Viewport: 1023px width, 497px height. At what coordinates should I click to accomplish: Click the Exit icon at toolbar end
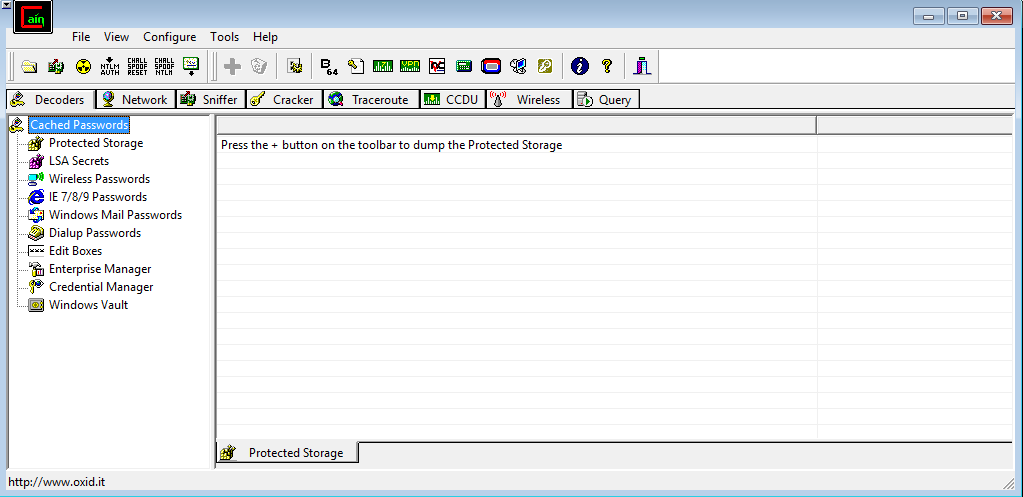click(x=642, y=67)
